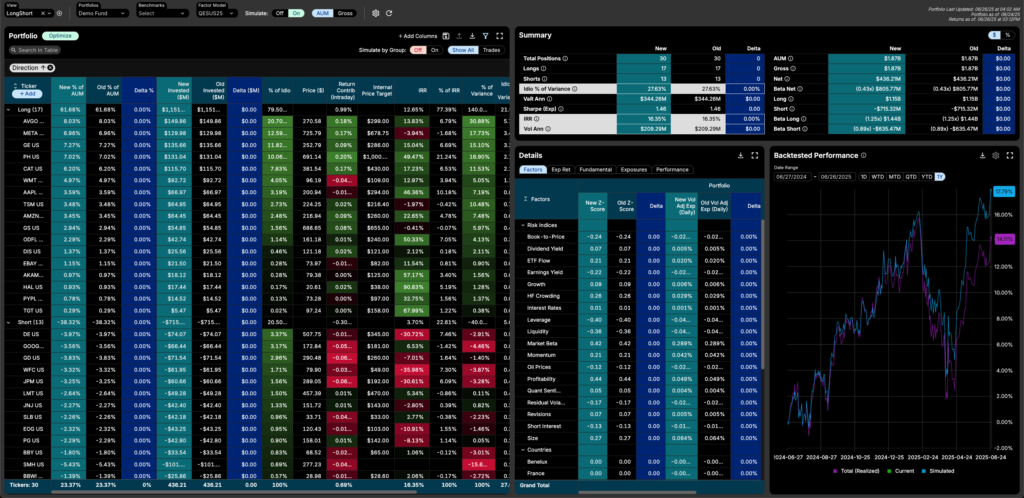Switch Summary to percent mode
The height and width of the screenshot is (498, 1024).
tap(1008, 35)
